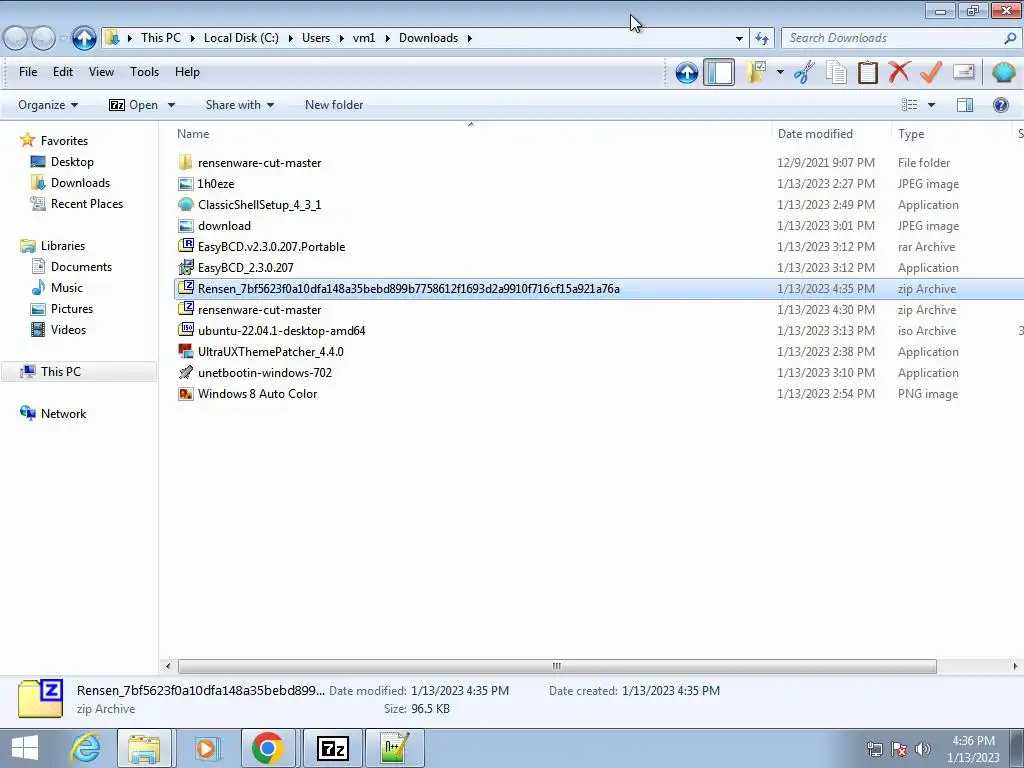Expand the arrow next to Open button

171,105
